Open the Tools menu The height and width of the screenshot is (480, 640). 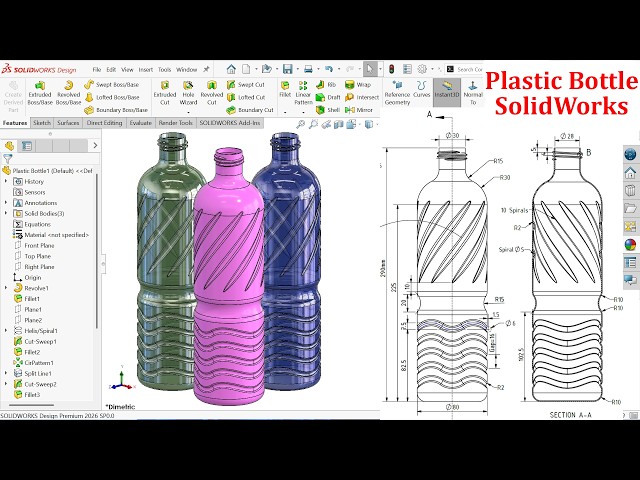(x=164, y=70)
